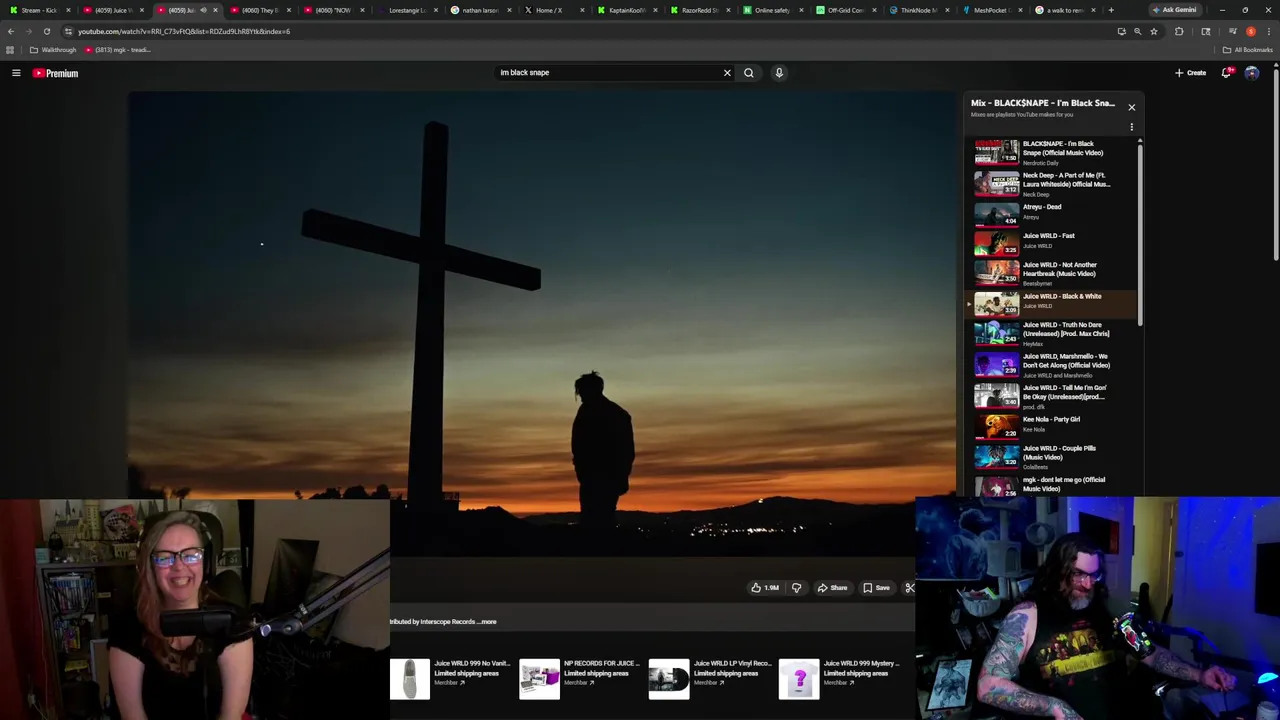Open the '(3813) mgk - treadi...' bookmark

pyautogui.click(x=118, y=50)
